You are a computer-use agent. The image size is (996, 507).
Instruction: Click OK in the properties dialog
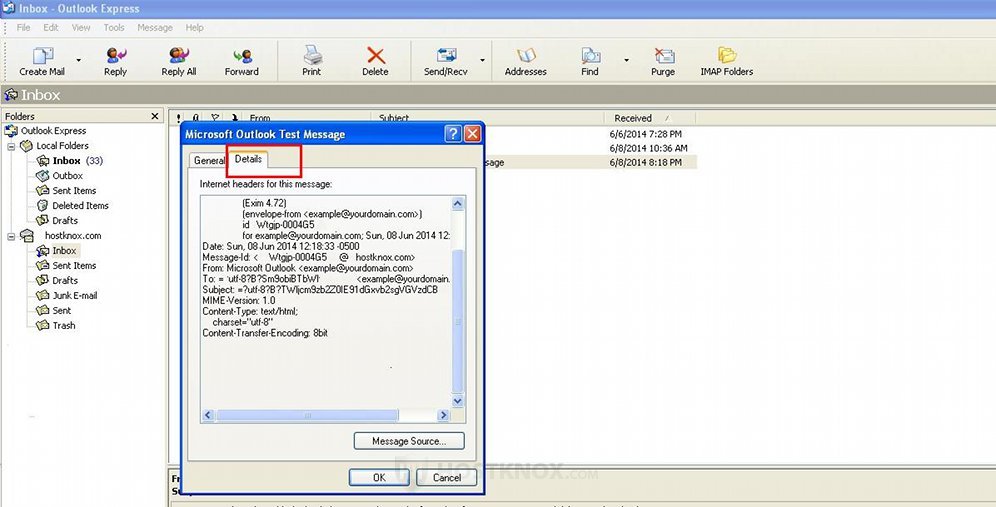point(379,477)
